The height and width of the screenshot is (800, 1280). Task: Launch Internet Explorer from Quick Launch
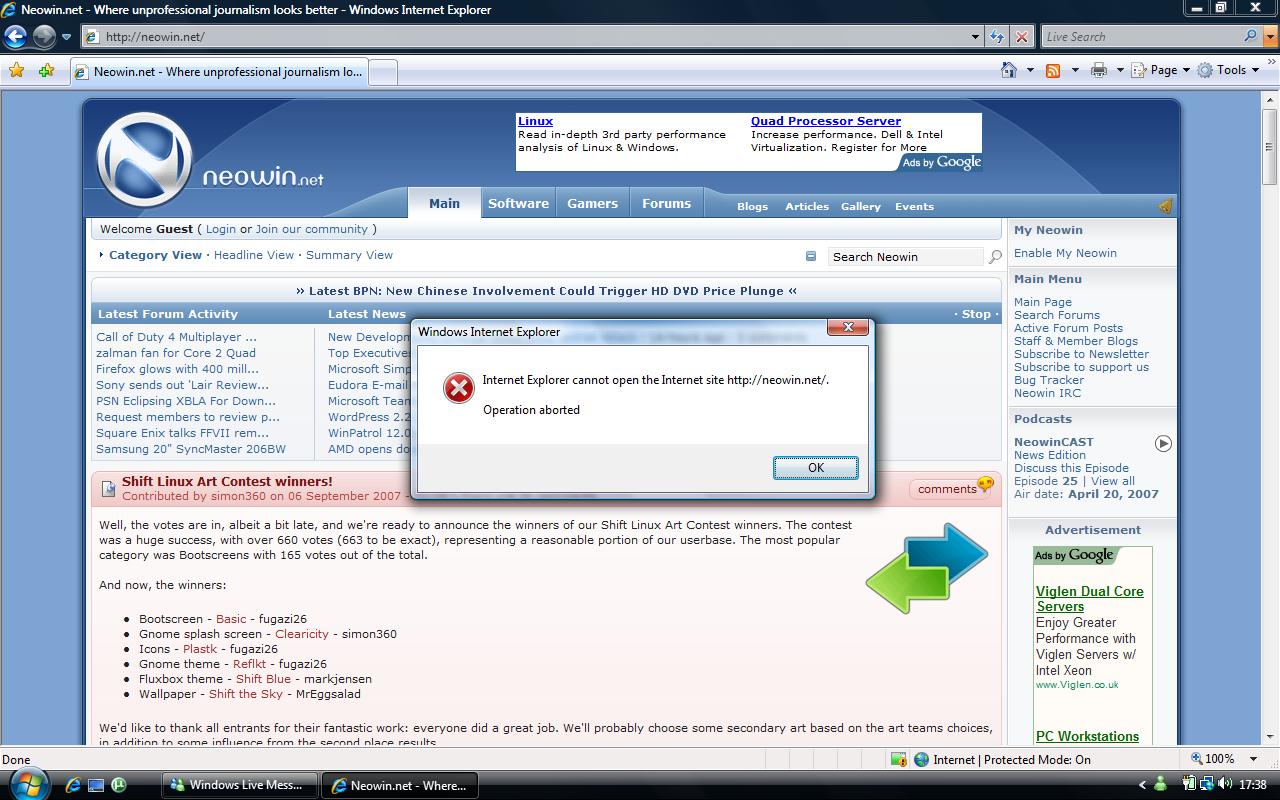pos(73,785)
